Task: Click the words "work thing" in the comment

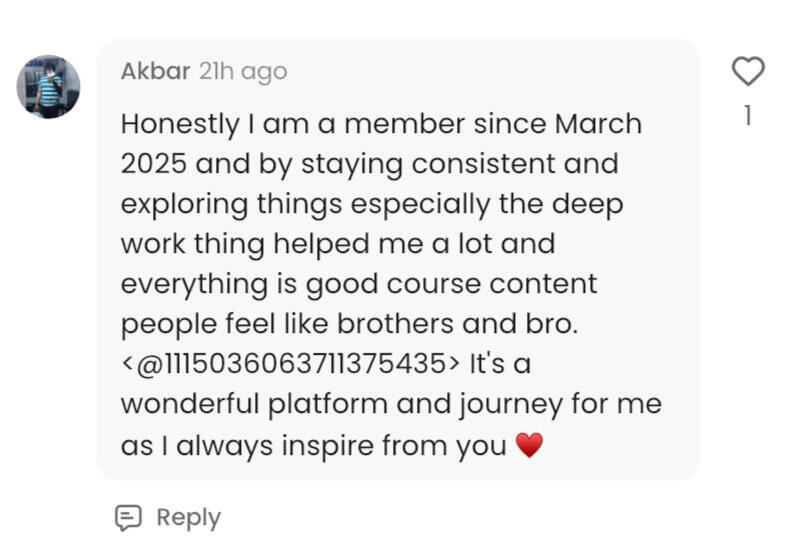Action: point(192,245)
